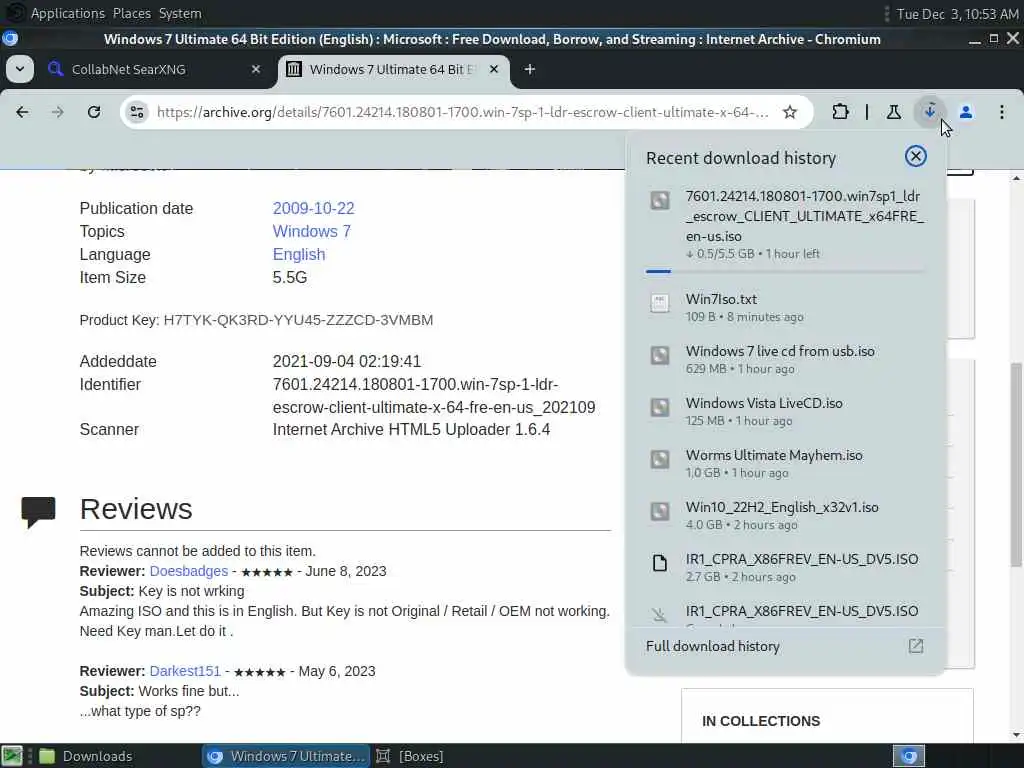The height and width of the screenshot is (768, 1024).
Task: Open the Places menu
Action: [131, 13]
